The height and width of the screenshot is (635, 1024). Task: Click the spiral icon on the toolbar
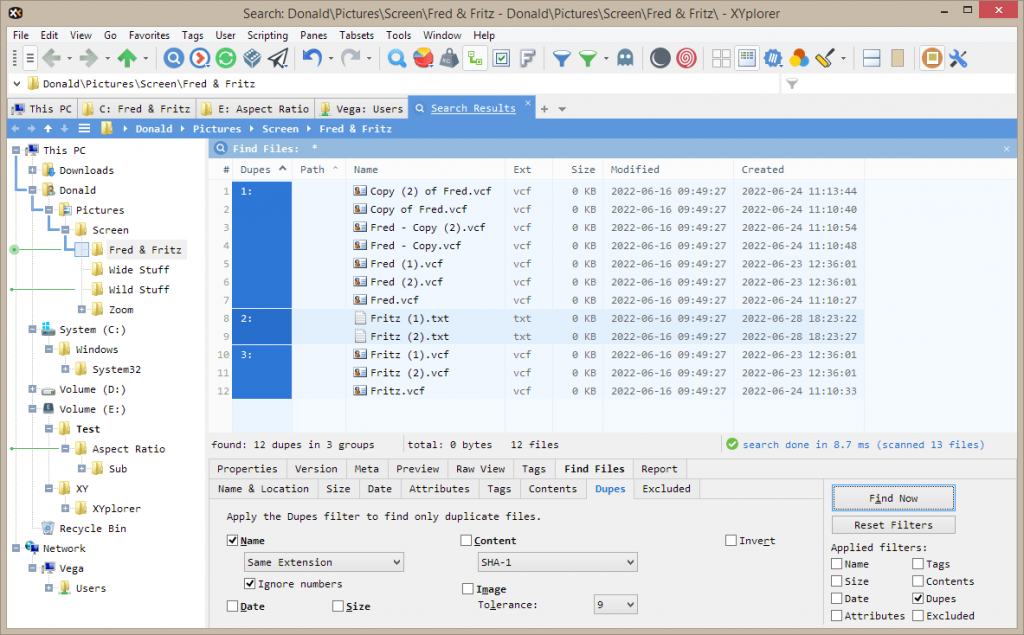tap(686, 58)
